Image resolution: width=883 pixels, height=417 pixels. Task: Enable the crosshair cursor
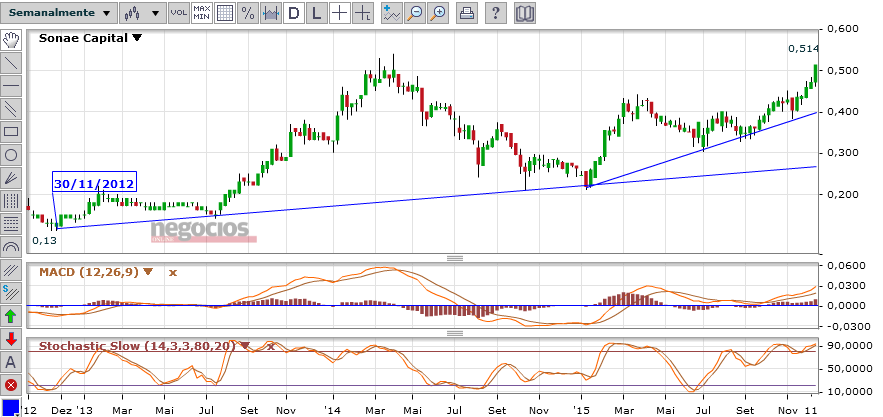click(x=340, y=13)
